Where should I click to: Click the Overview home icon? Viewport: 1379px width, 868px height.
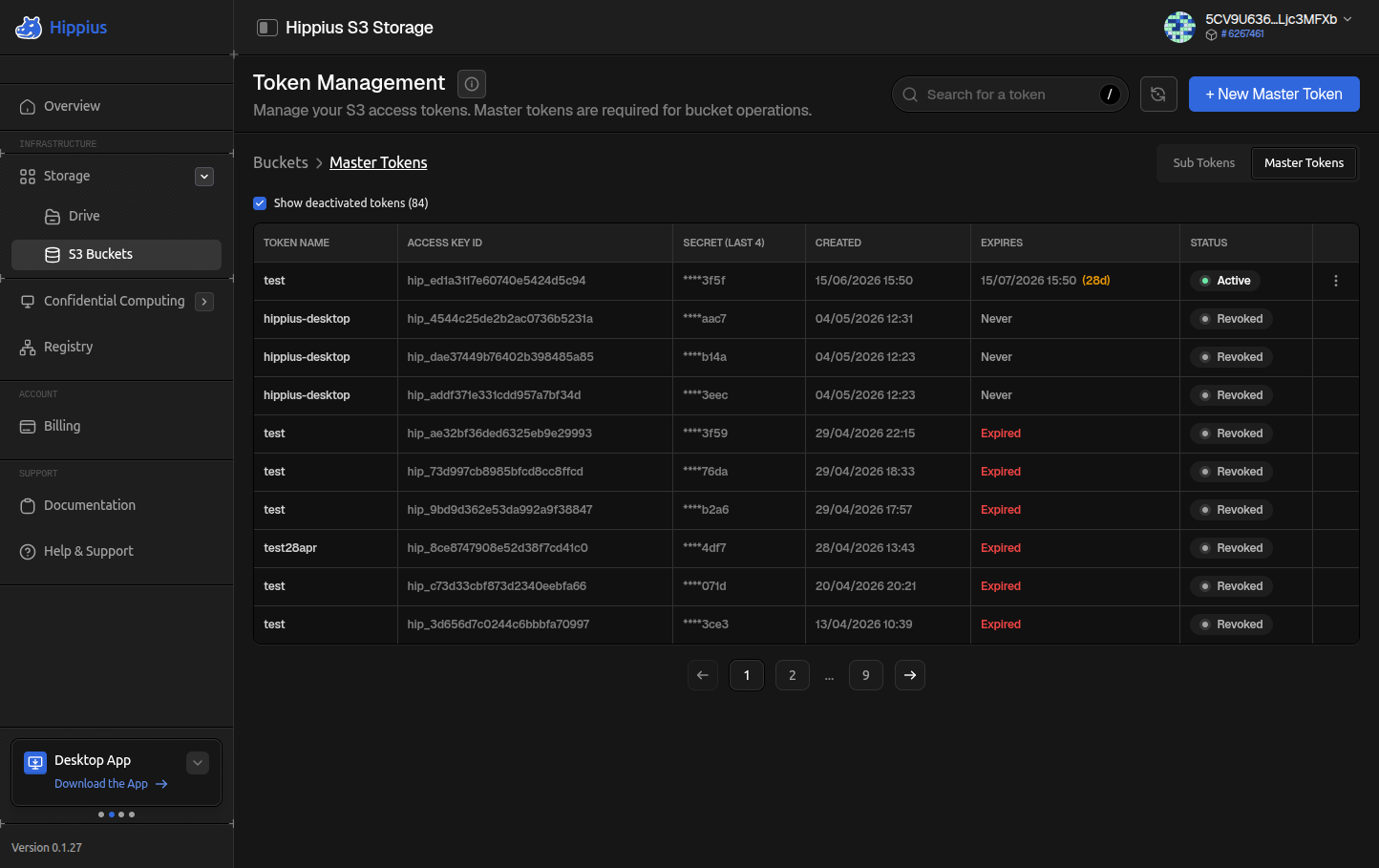(x=28, y=106)
